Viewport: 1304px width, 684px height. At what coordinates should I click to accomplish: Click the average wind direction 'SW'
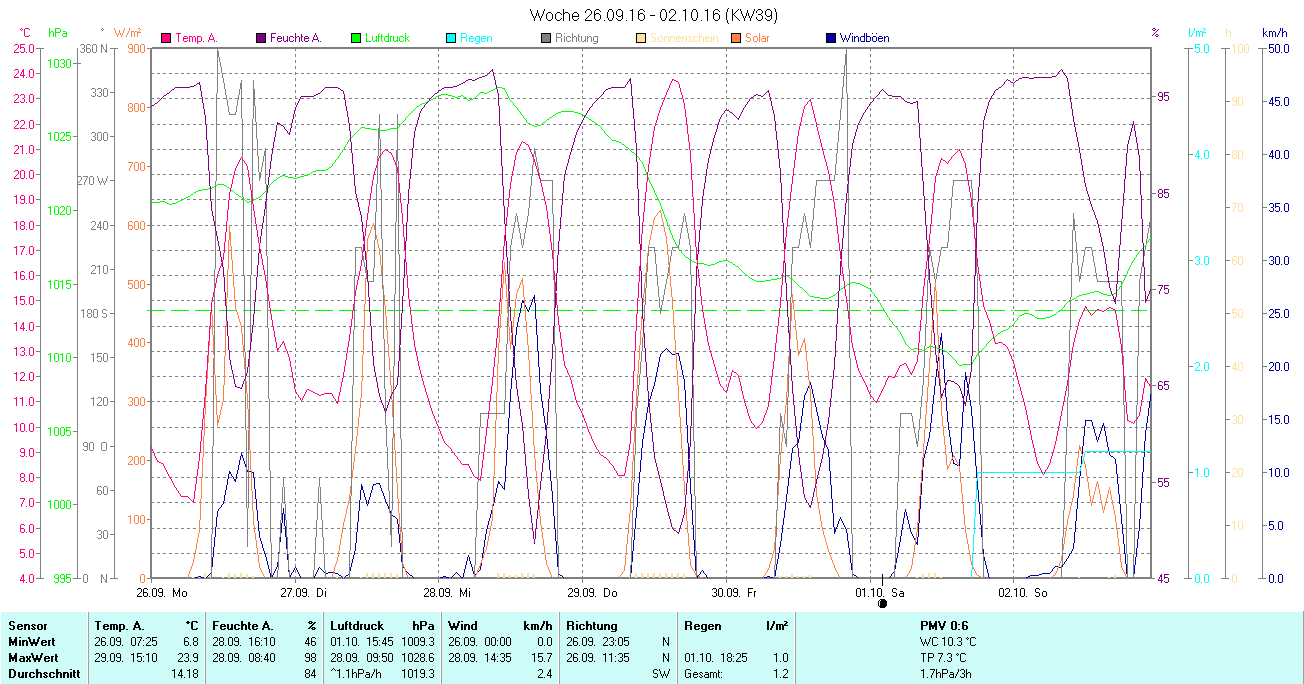coord(662,673)
